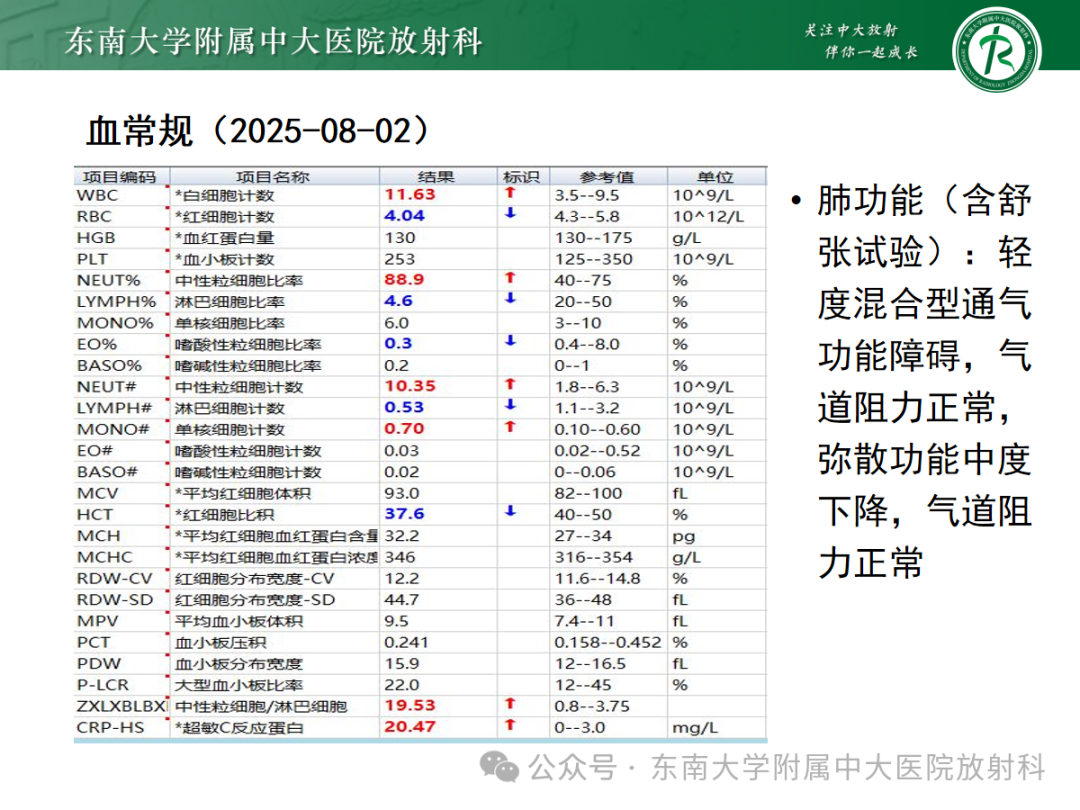
Task: Click the 参考值 column header
Action: (600, 174)
